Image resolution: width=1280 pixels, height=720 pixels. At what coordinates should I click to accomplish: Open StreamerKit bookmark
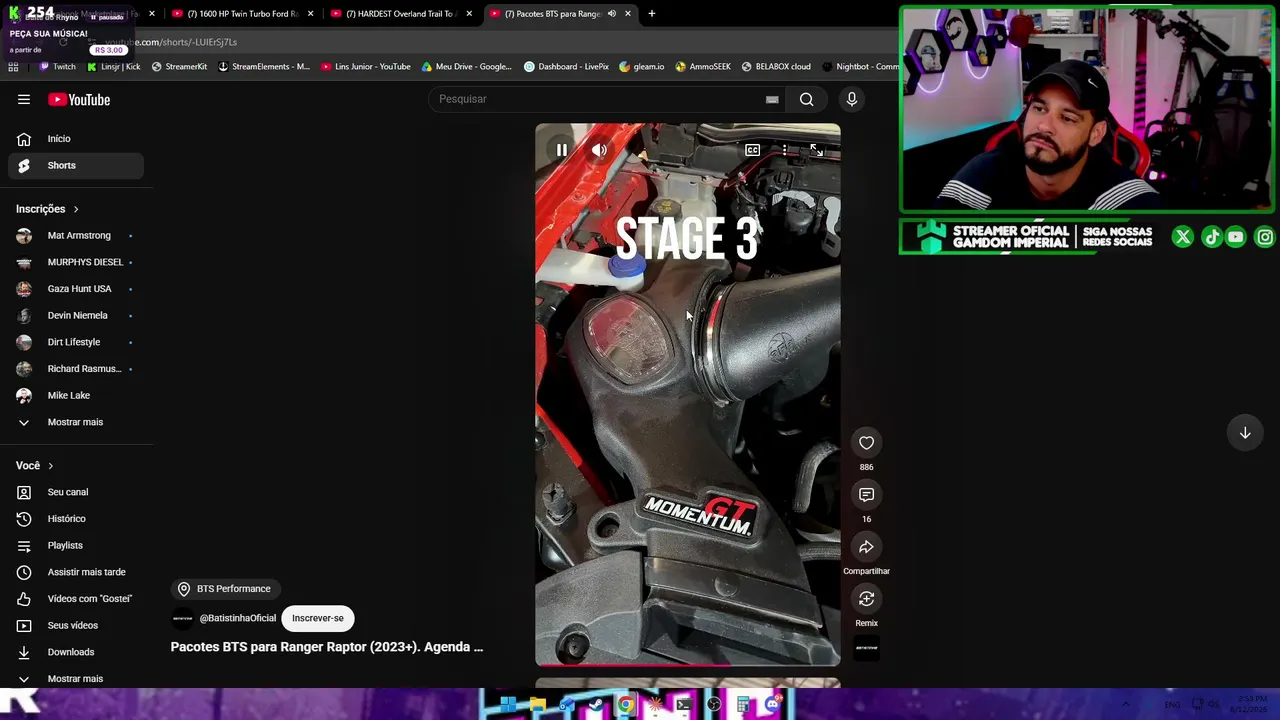click(x=179, y=67)
